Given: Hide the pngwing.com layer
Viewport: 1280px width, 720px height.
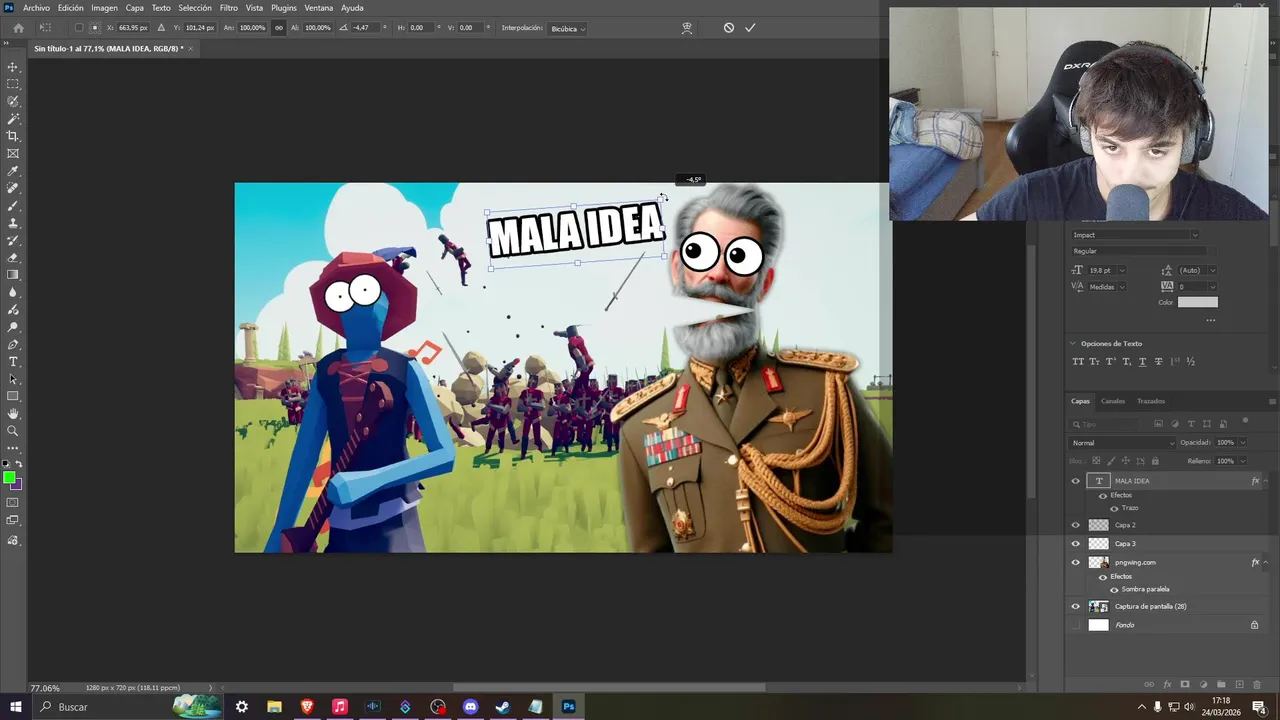Looking at the screenshot, I should click(1076, 562).
